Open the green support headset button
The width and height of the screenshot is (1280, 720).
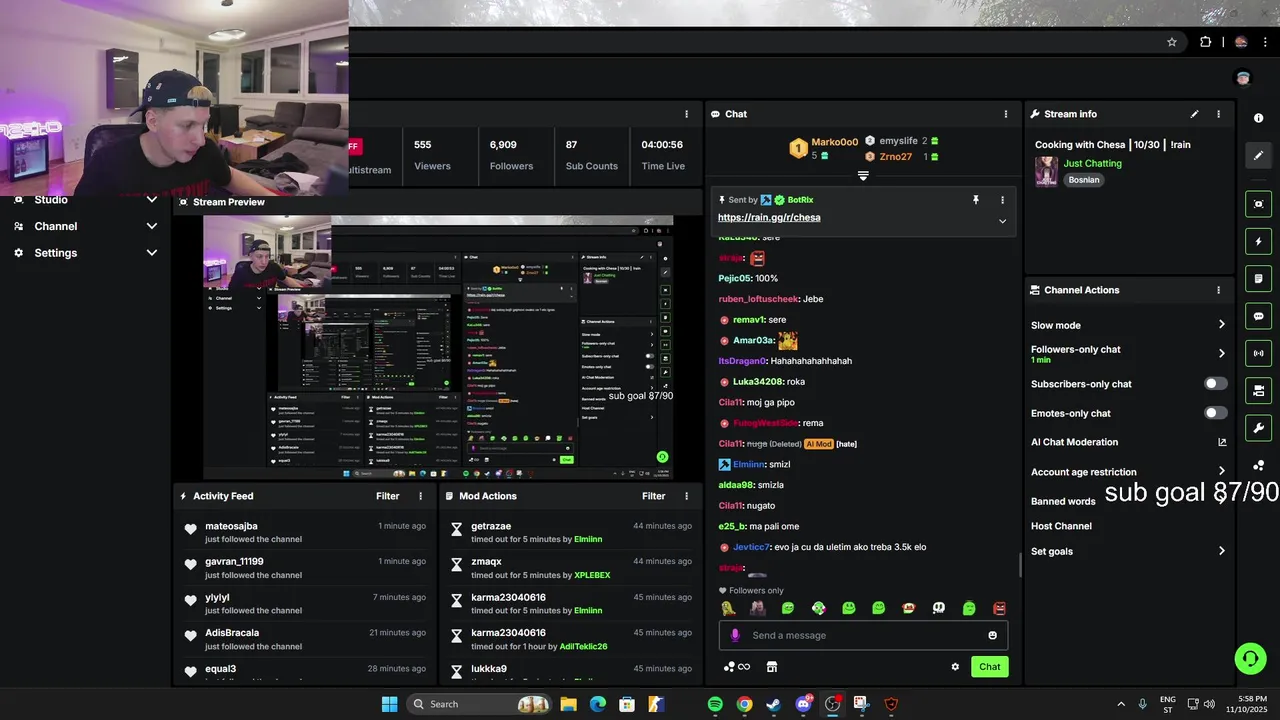[1250, 658]
